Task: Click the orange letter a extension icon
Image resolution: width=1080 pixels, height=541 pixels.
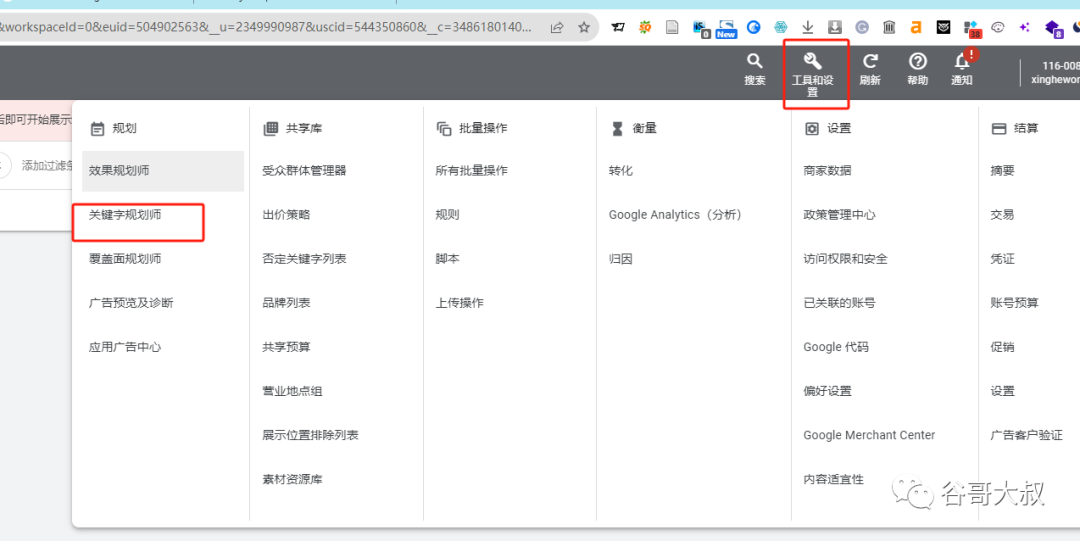Action: [x=916, y=28]
